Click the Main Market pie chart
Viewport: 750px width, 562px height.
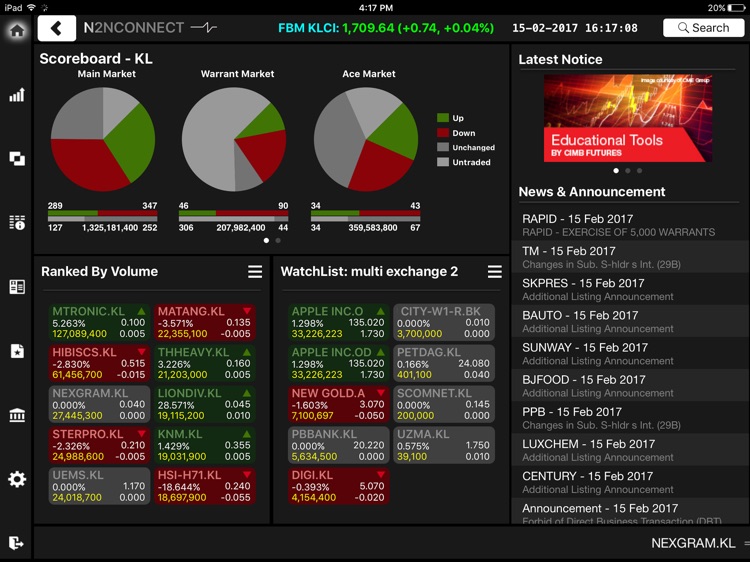(103, 139)
